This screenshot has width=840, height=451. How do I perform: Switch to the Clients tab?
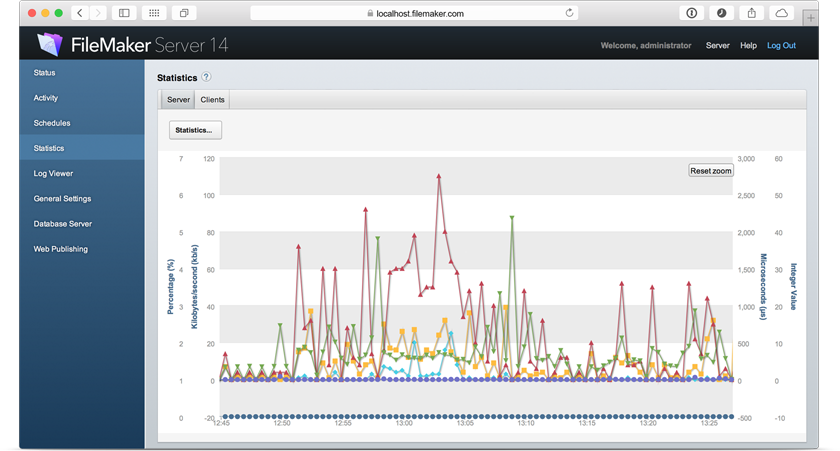(x=212, y=100)
